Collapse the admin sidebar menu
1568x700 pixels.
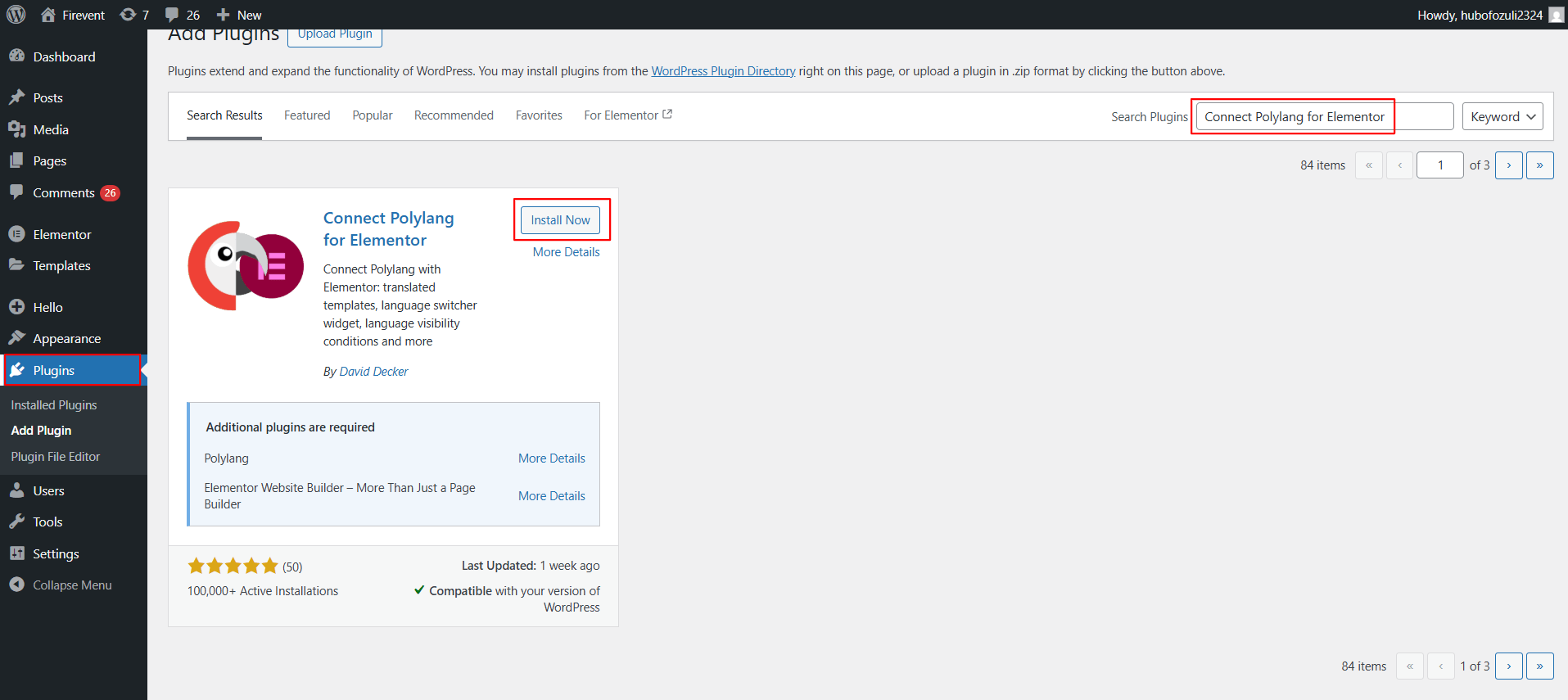72,585
